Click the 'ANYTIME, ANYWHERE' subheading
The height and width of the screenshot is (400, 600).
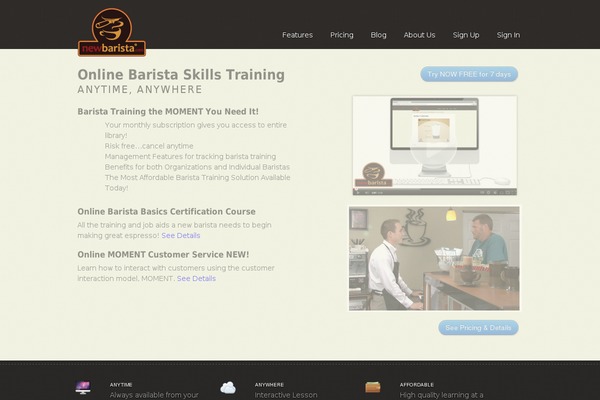(140, 90)
